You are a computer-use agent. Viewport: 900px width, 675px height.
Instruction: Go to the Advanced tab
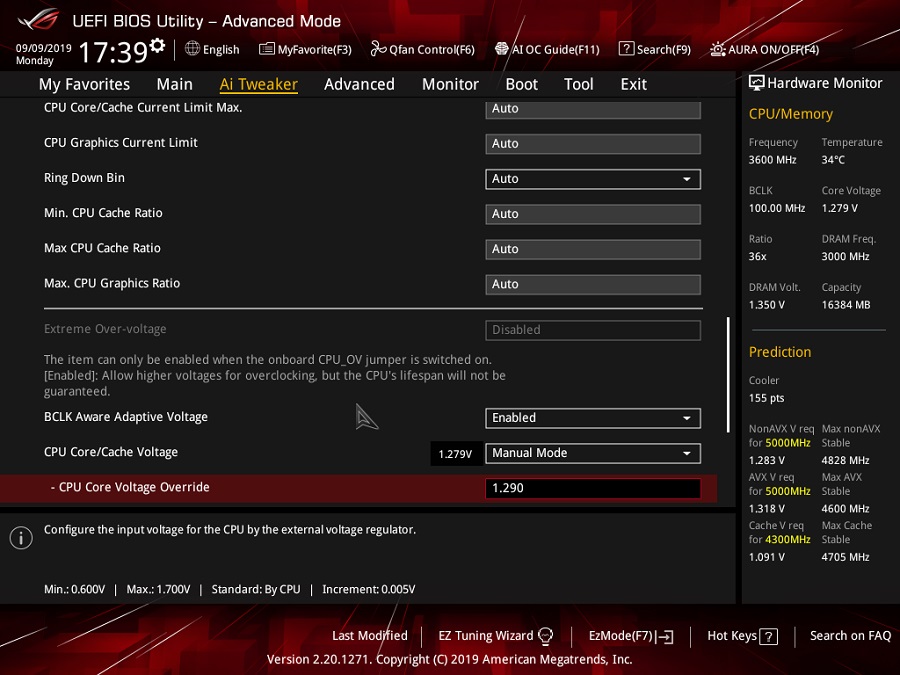tap(359, 84)
